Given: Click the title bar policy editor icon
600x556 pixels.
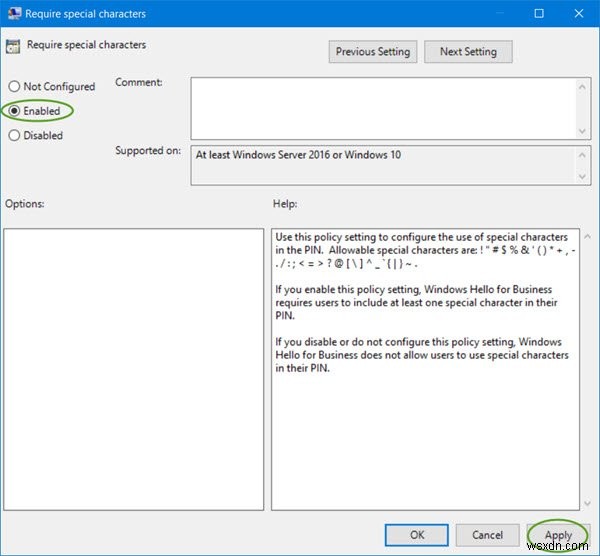Looking at the screenshot, I should (x=15, y=13).
